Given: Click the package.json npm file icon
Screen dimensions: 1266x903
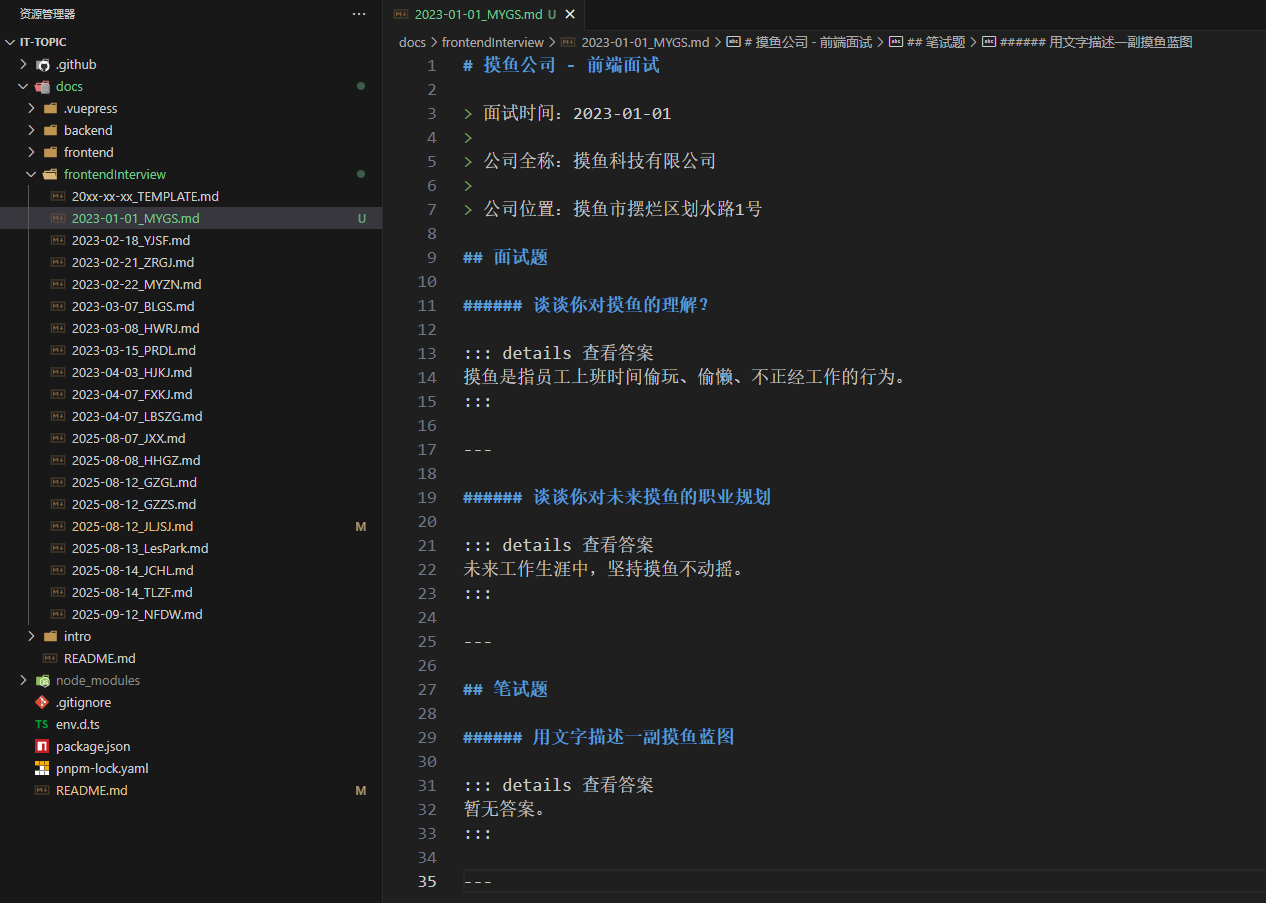Looking at the screenshot, I should (42, 746).
